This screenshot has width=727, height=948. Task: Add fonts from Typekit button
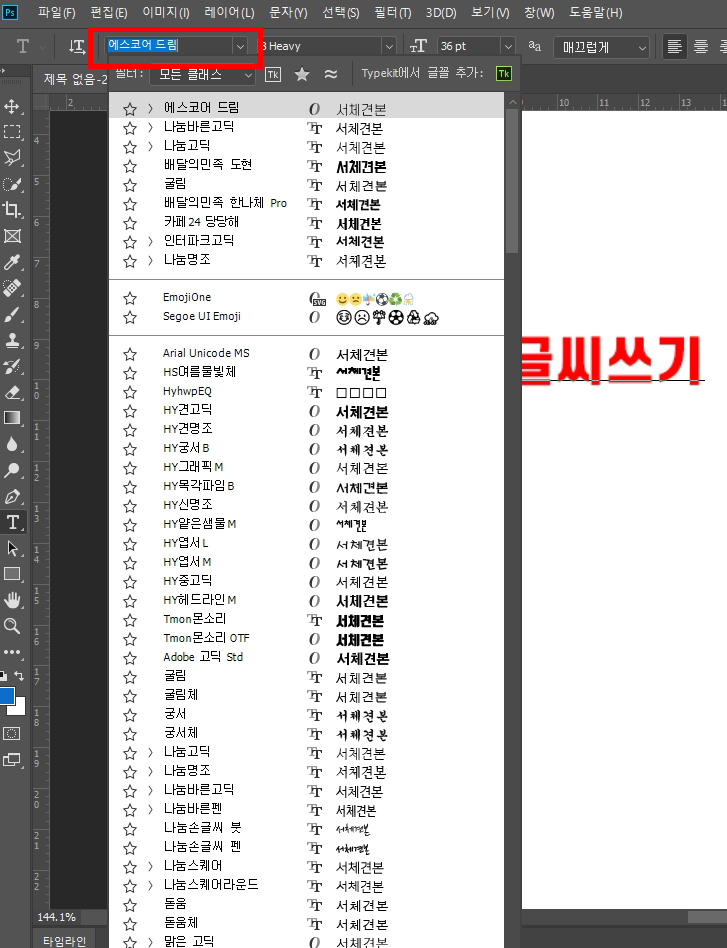click(503, 74)
